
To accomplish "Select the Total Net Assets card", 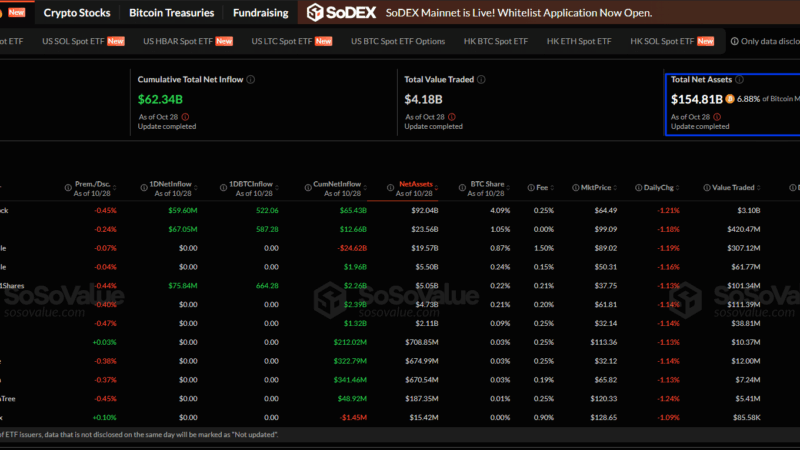I will point(733,104).
